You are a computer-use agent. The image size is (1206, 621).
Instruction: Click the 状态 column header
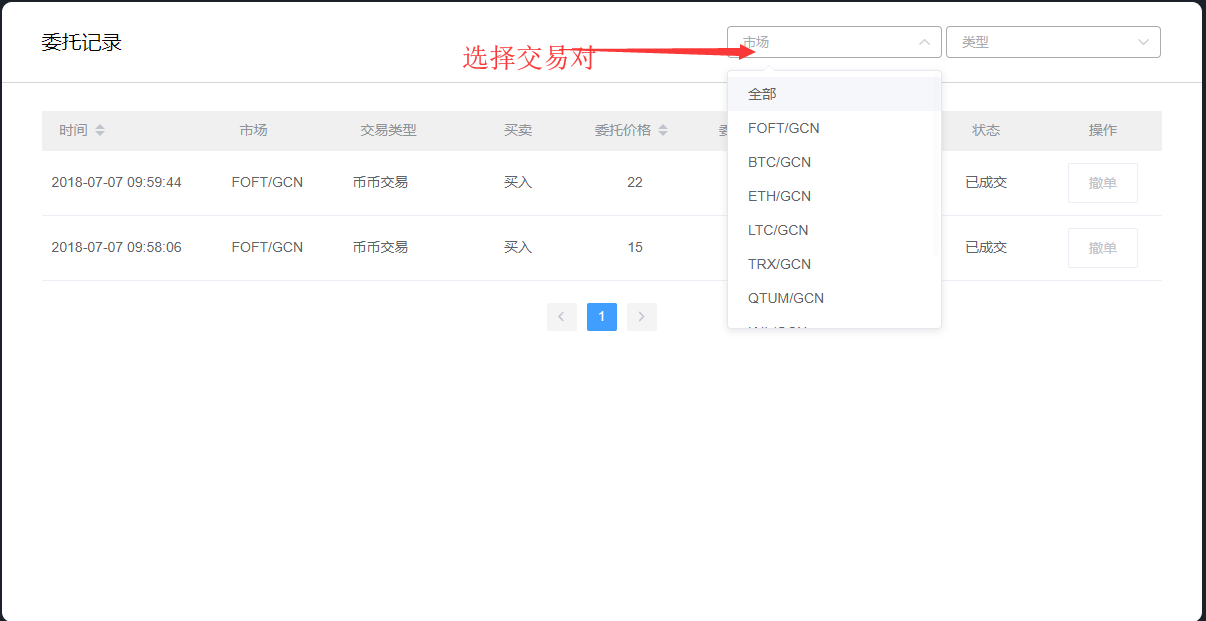coord(986,131)
